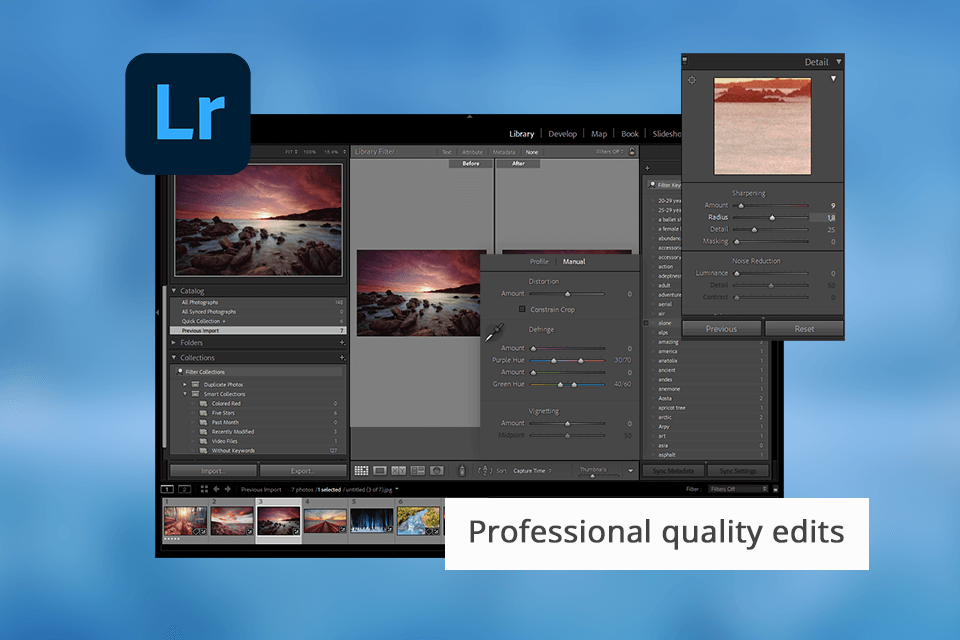The image size is (960, 640).
Task: Click the Detail panel switch at top-left
Action: click(684, 61)
